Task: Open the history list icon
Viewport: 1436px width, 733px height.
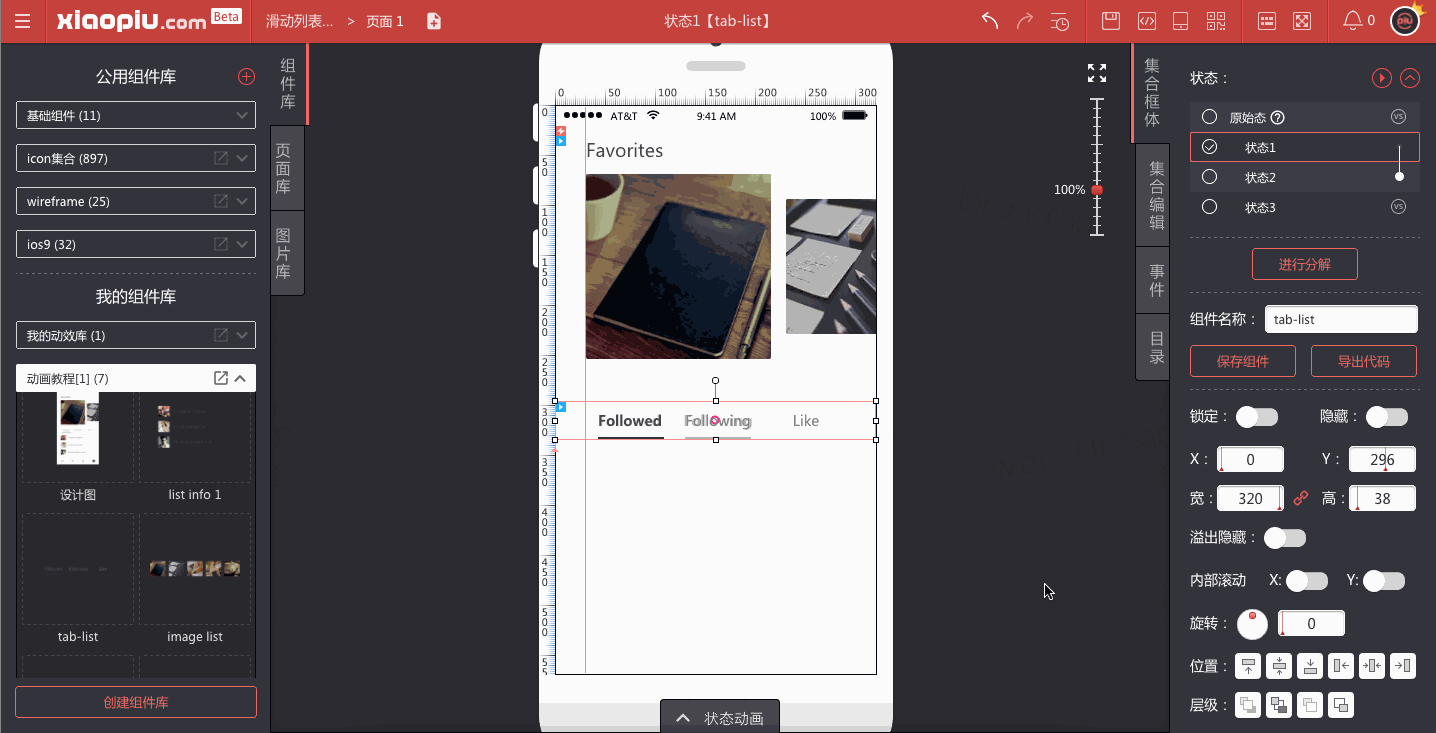Action: click(x=1060, y=21)
